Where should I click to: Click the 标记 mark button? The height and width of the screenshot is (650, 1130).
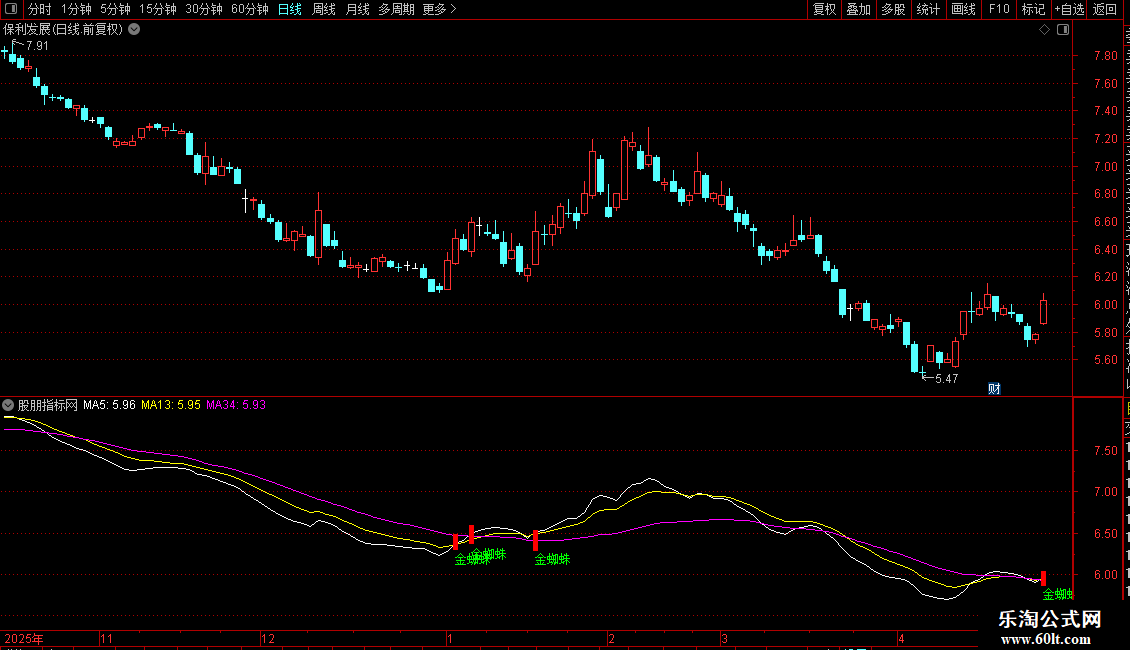pos(1033,9)
